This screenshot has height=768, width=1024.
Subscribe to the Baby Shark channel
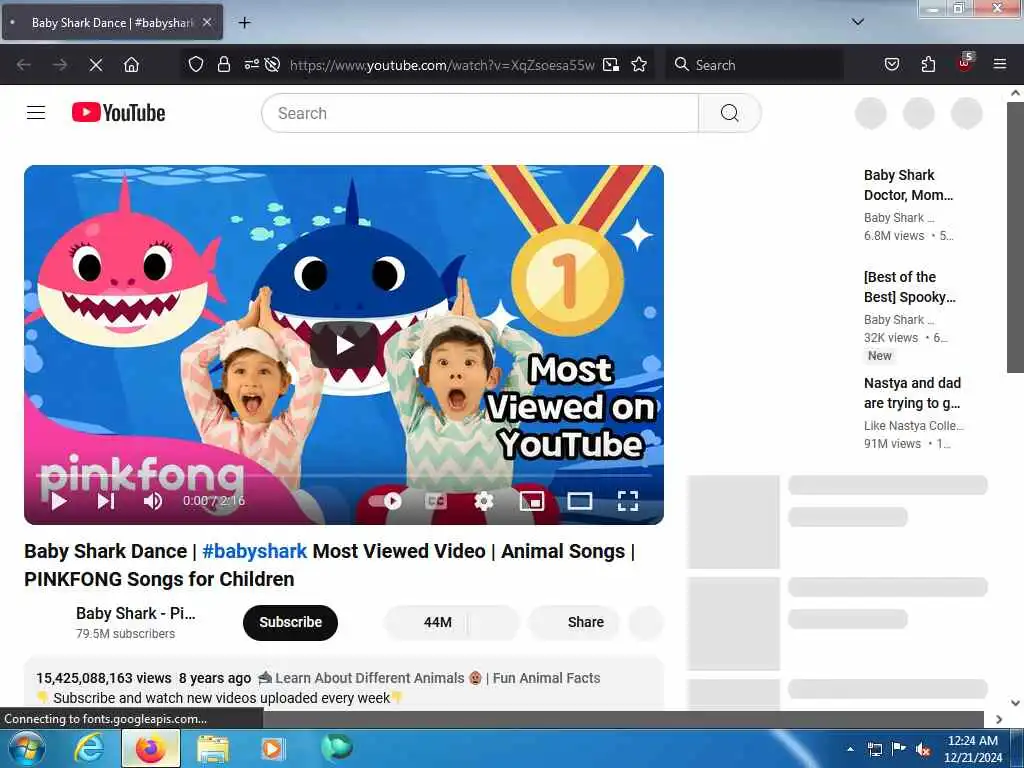tap(291, 622)
